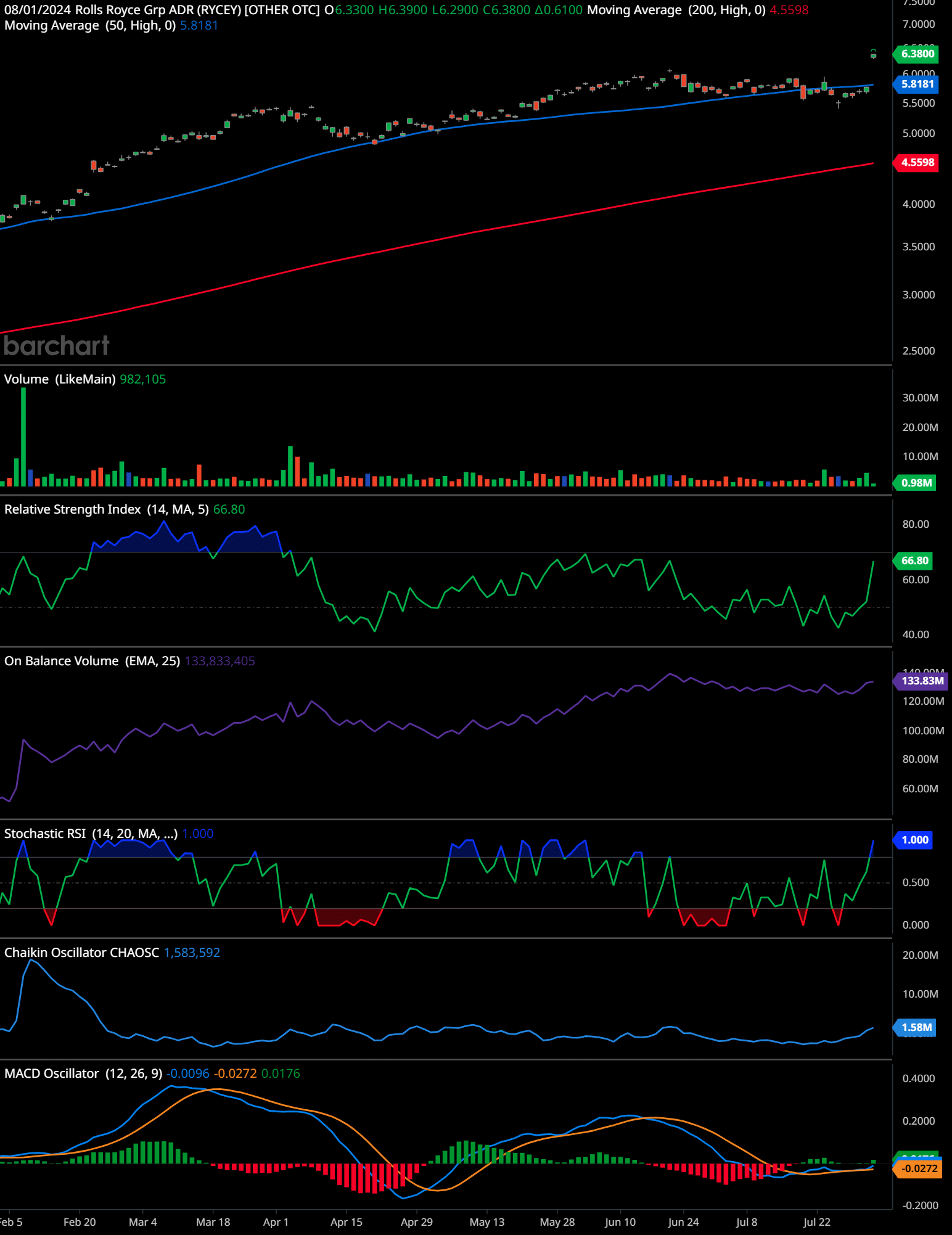The width and height of the screenshot is (952, 1235).
Task: Click the Moving Average (50, High, 0) label
Action: pyautogui.click(x=90, y=25)
